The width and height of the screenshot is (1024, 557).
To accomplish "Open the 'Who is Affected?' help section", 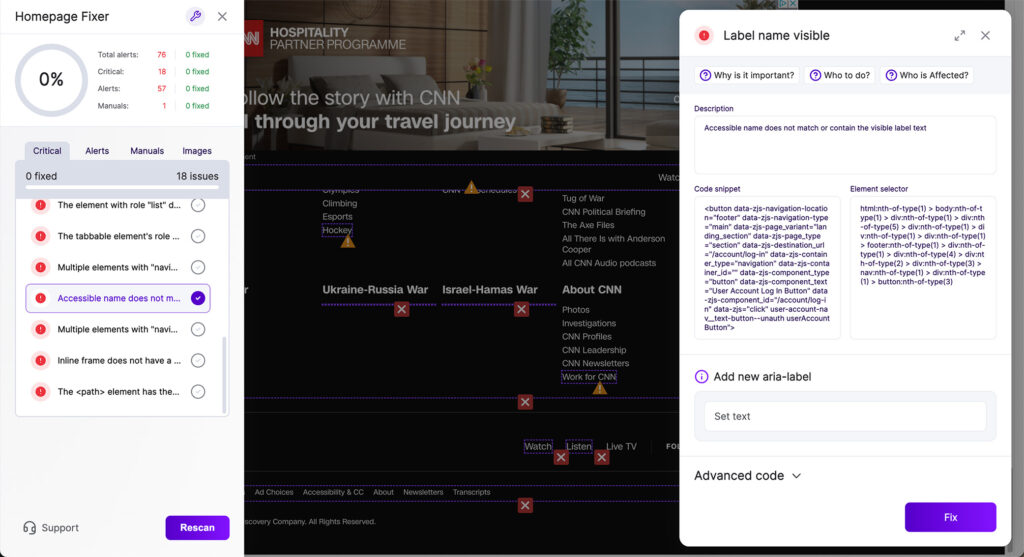I will click(x=926, y=75).
